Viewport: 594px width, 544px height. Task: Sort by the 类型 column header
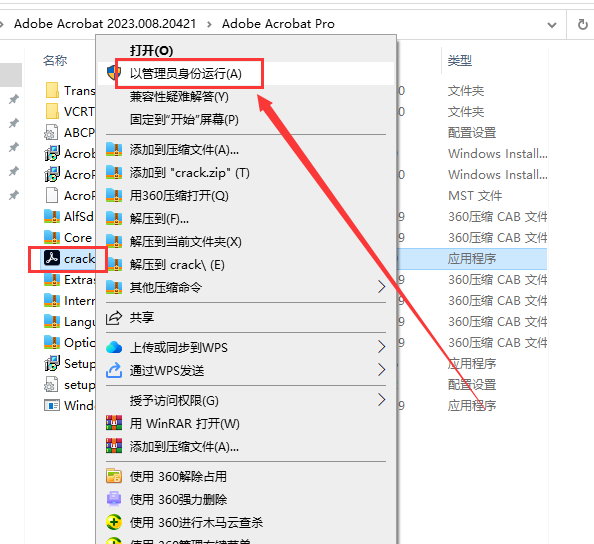tap(460, 61)
